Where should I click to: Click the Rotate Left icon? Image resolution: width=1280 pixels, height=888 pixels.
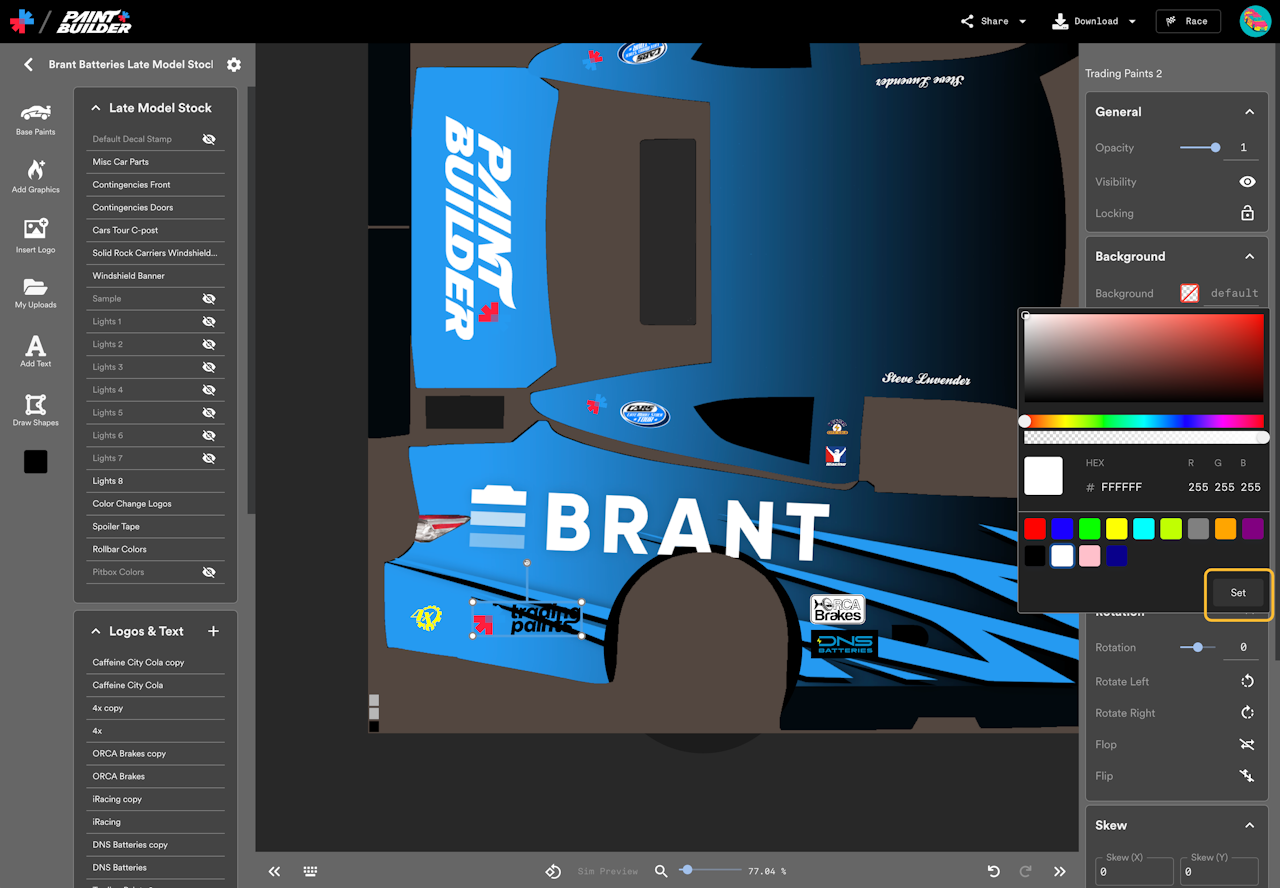click(1247, 681)
